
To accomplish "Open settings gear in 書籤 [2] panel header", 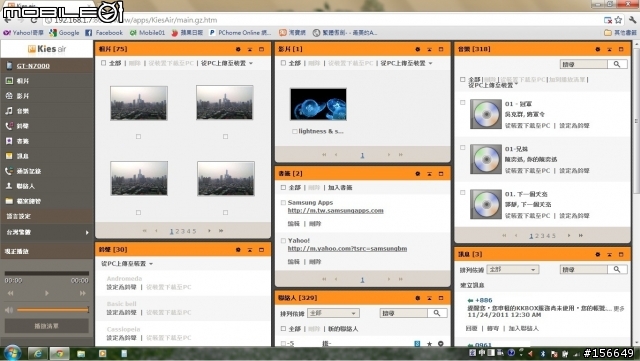I will click(x=418, y=174).
